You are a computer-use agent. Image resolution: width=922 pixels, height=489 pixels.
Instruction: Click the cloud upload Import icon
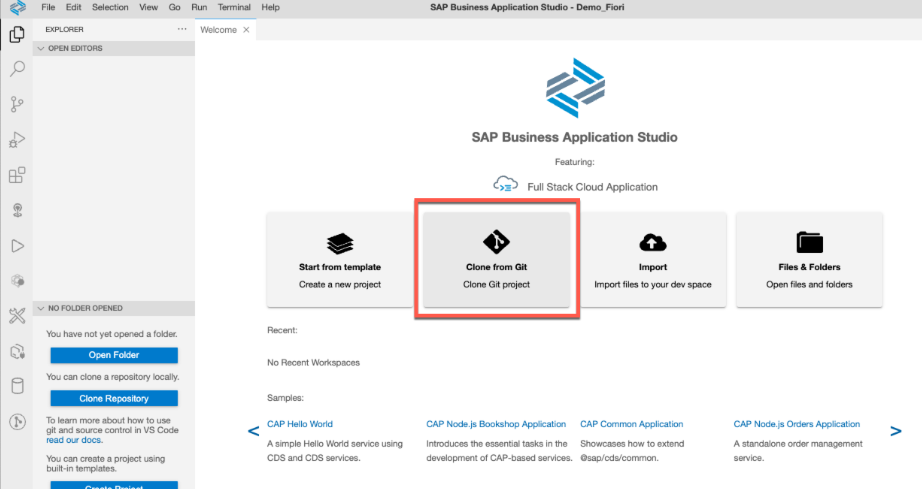click(x=653, y=242)
